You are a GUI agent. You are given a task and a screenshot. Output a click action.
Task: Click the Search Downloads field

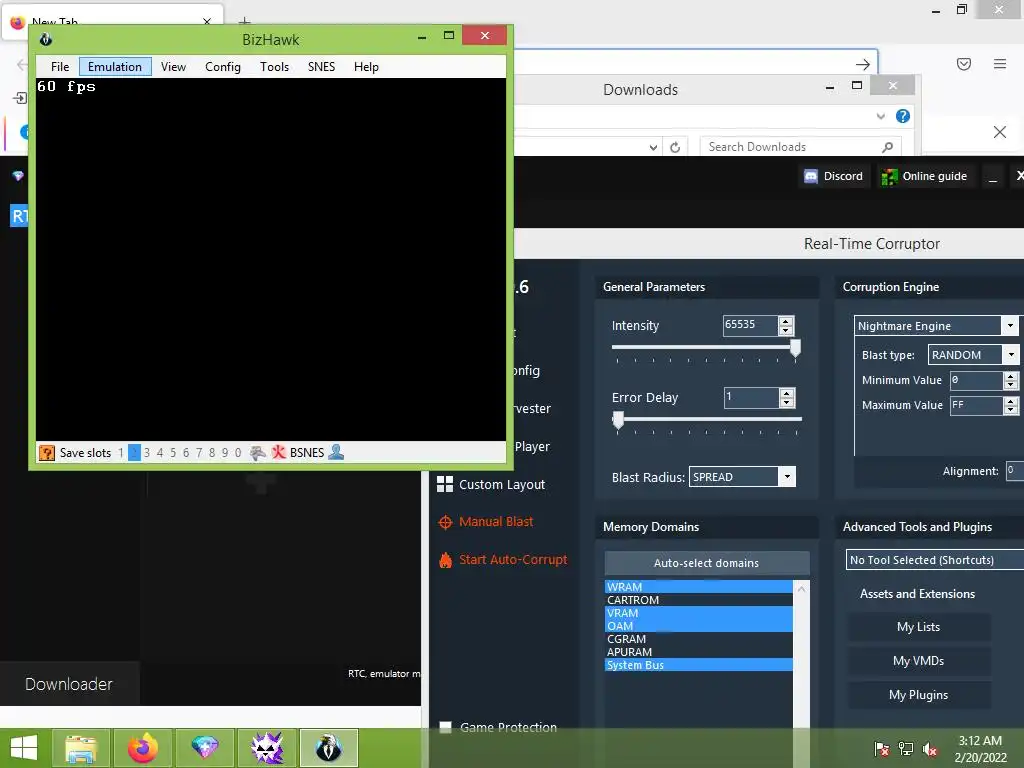click(x=800, y=147)
